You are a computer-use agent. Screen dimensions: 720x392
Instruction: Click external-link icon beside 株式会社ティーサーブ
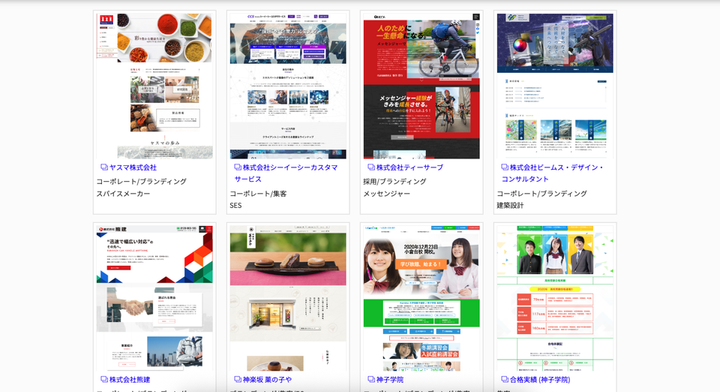click(x=371, y=168)
